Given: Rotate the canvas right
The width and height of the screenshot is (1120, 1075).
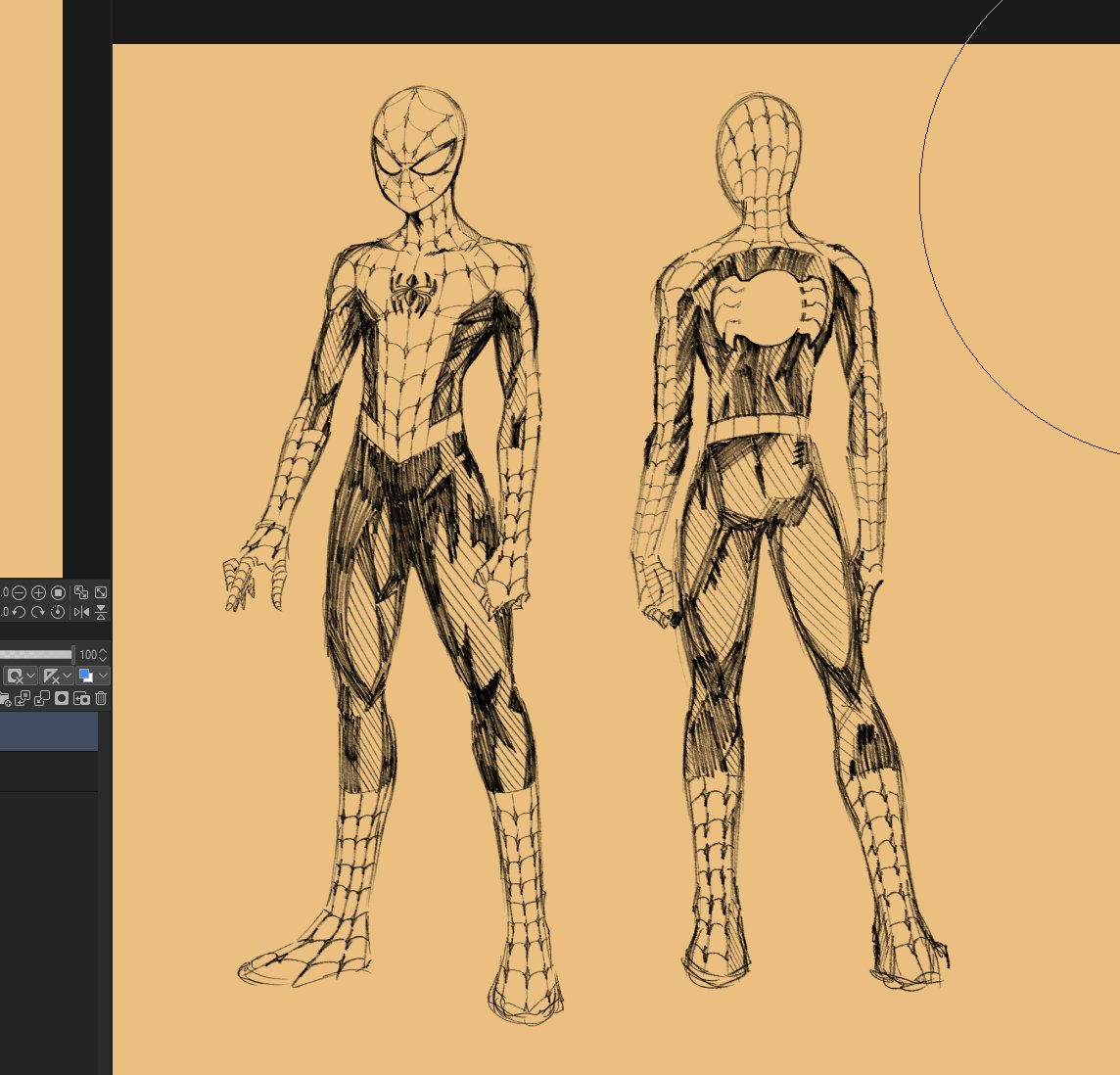Looking at the screenshot, I should (x=38, y=612).
